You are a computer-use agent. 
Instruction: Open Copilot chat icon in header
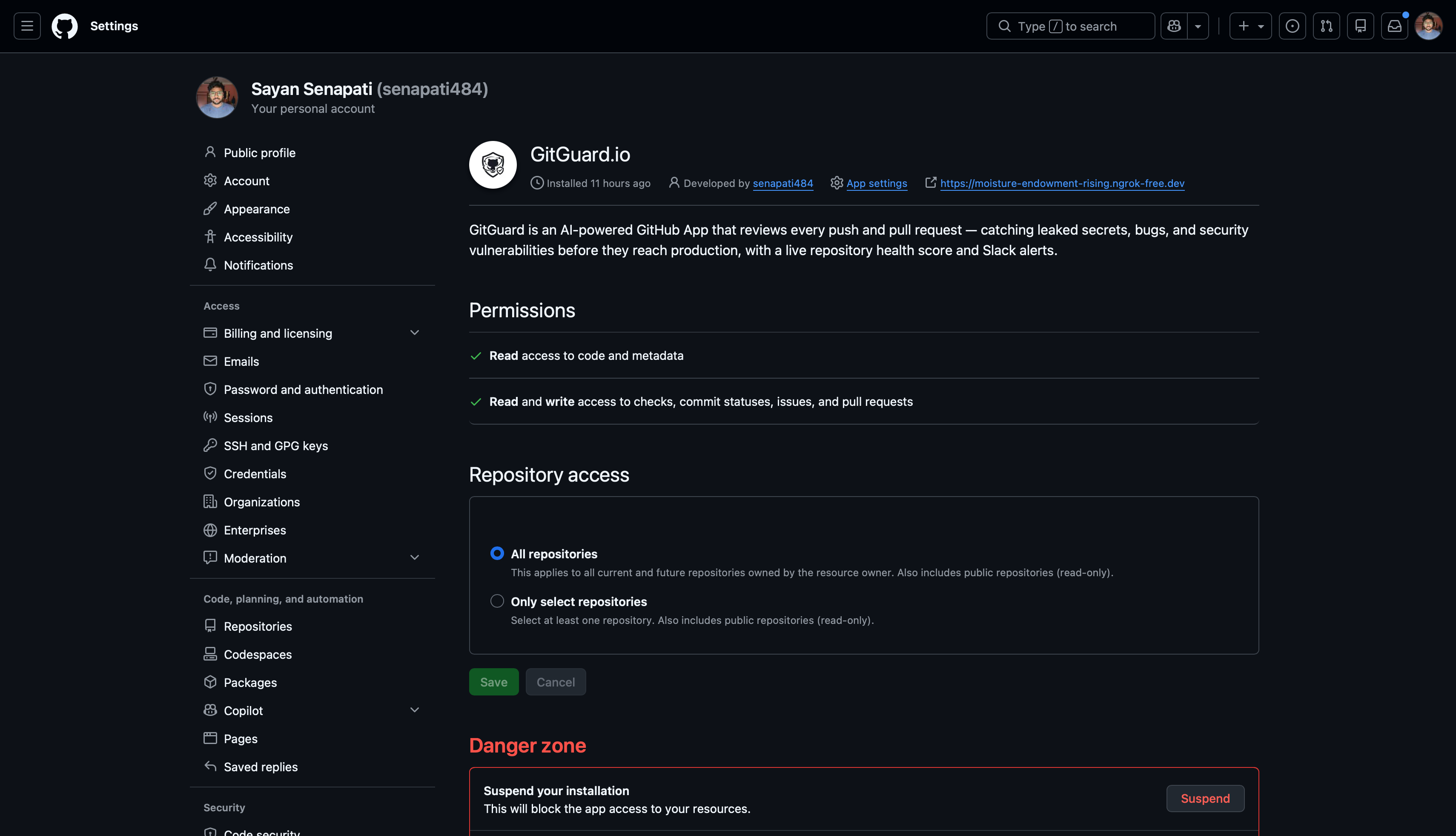pyautogui.click(x=1174, y=26)
